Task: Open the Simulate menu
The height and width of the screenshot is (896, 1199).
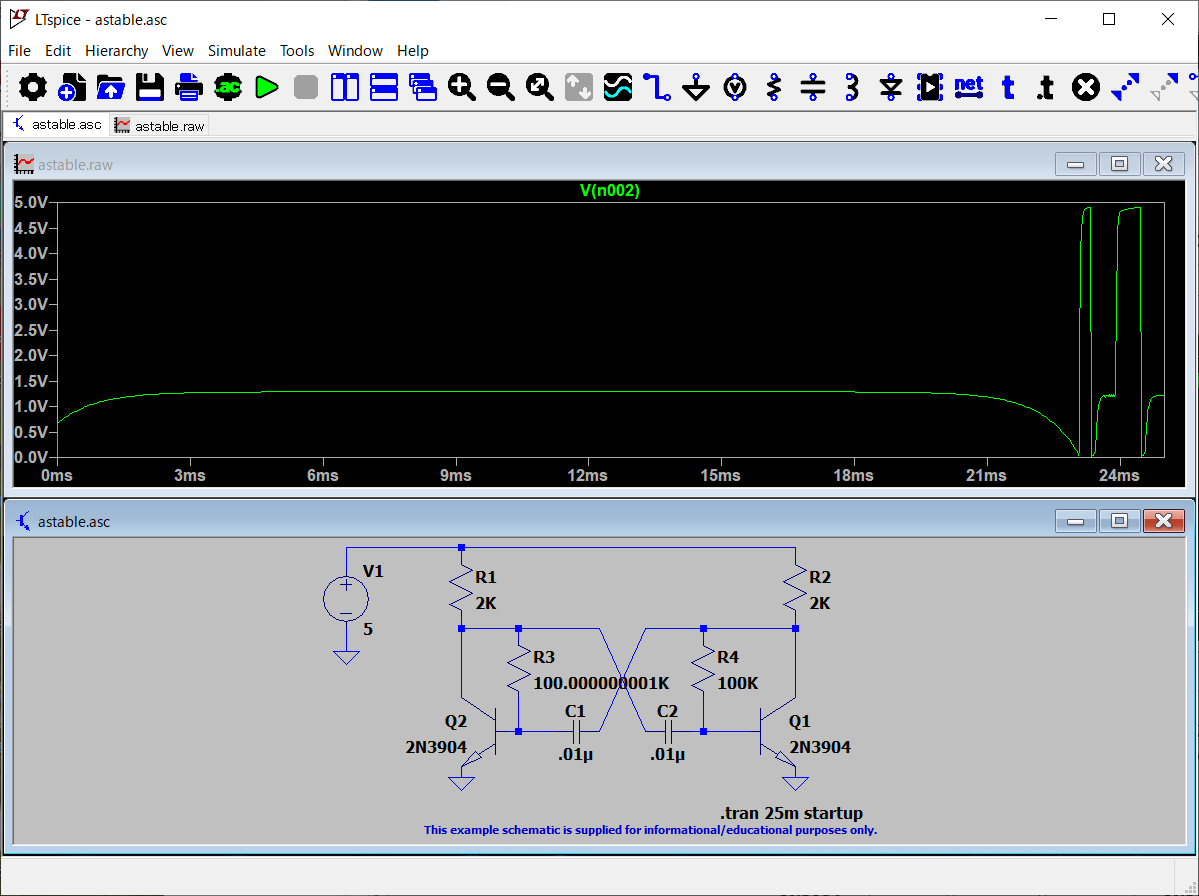Action: point(236,51)
